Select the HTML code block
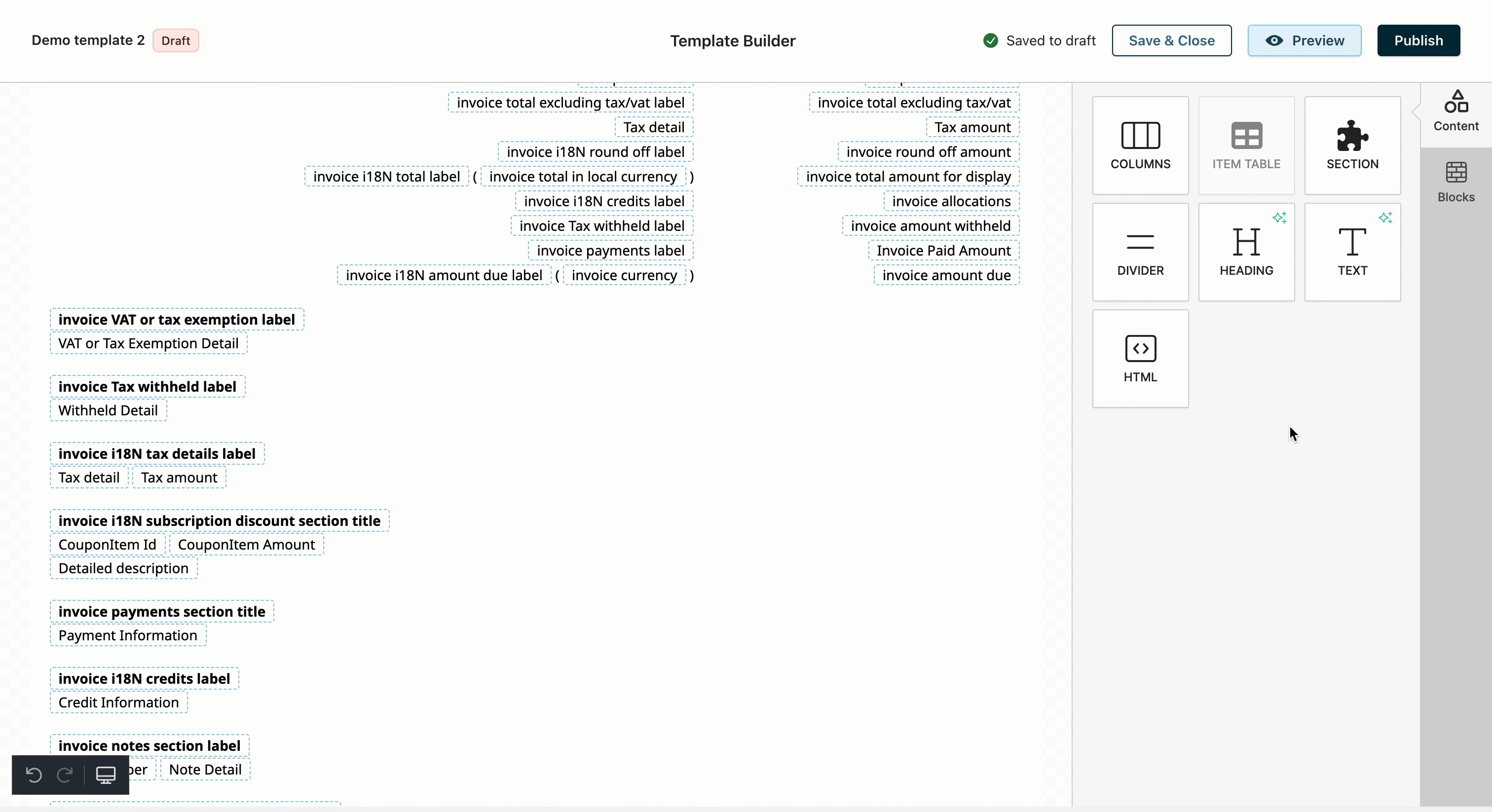This screenshot has height=812, width=1492. click(1140, 359)
